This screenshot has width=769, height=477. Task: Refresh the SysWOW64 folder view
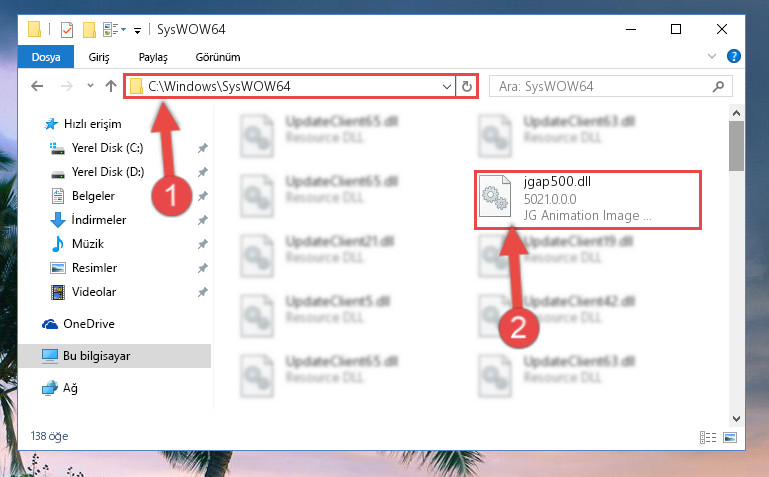point(466,87)
